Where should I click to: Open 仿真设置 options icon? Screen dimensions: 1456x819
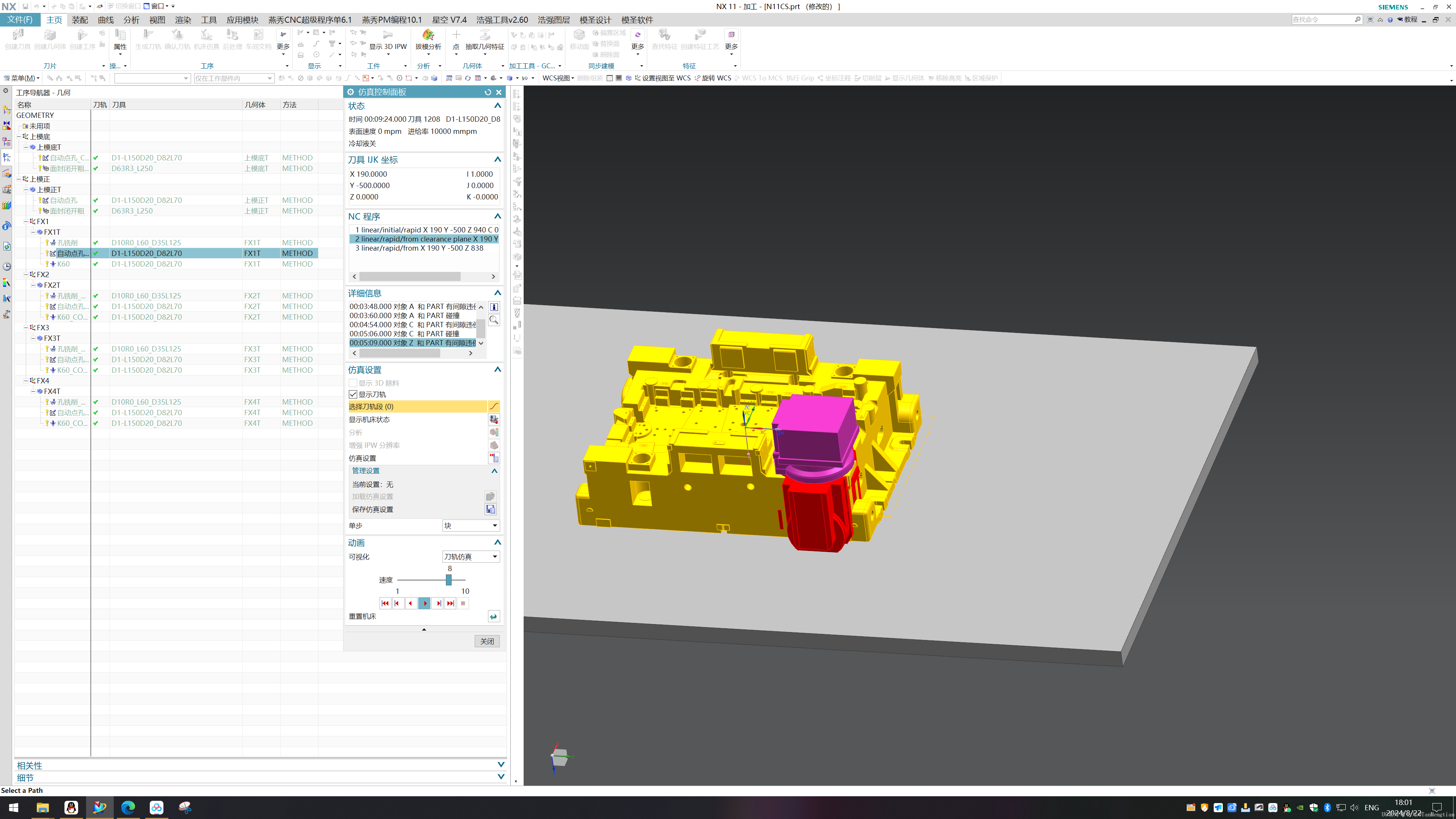click(493, 458)
